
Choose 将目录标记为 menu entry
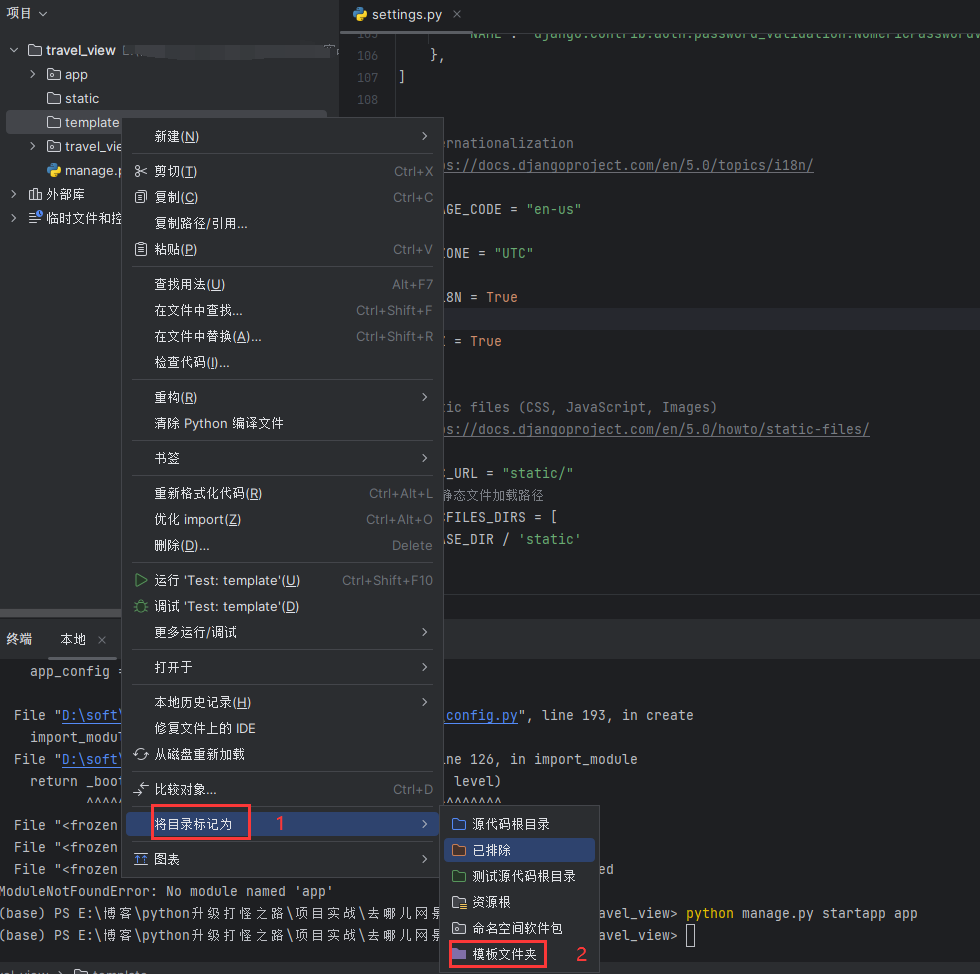tap(282, 824)
